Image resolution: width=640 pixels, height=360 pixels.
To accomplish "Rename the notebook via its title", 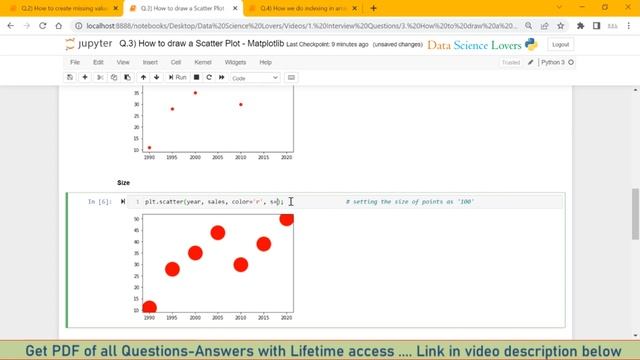I will click(x=201, y=44).
